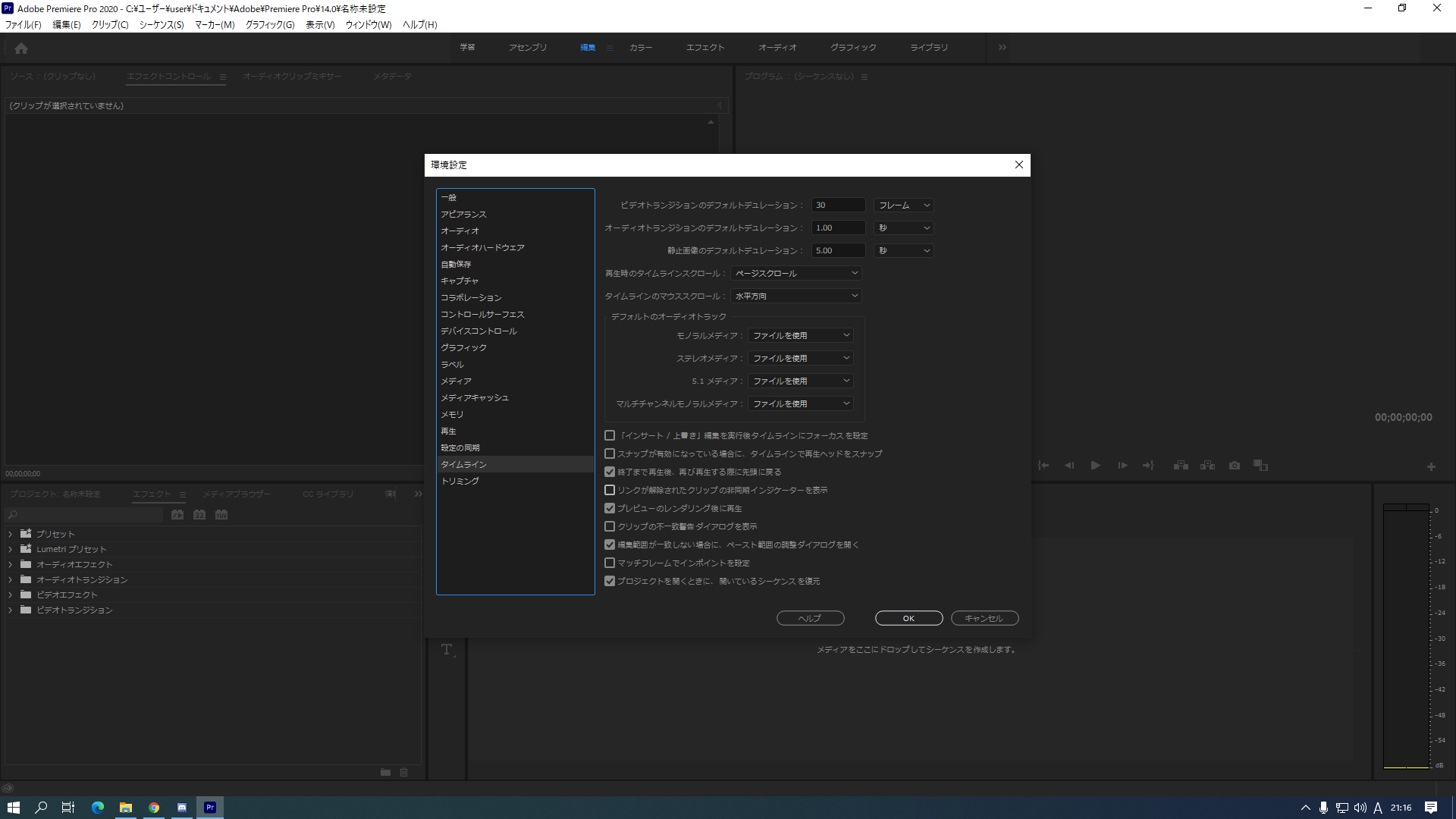Expand the Lumetri プリセット folder
The width and height of the screenshot is (1456, 819).
click(x=11, y=549)
